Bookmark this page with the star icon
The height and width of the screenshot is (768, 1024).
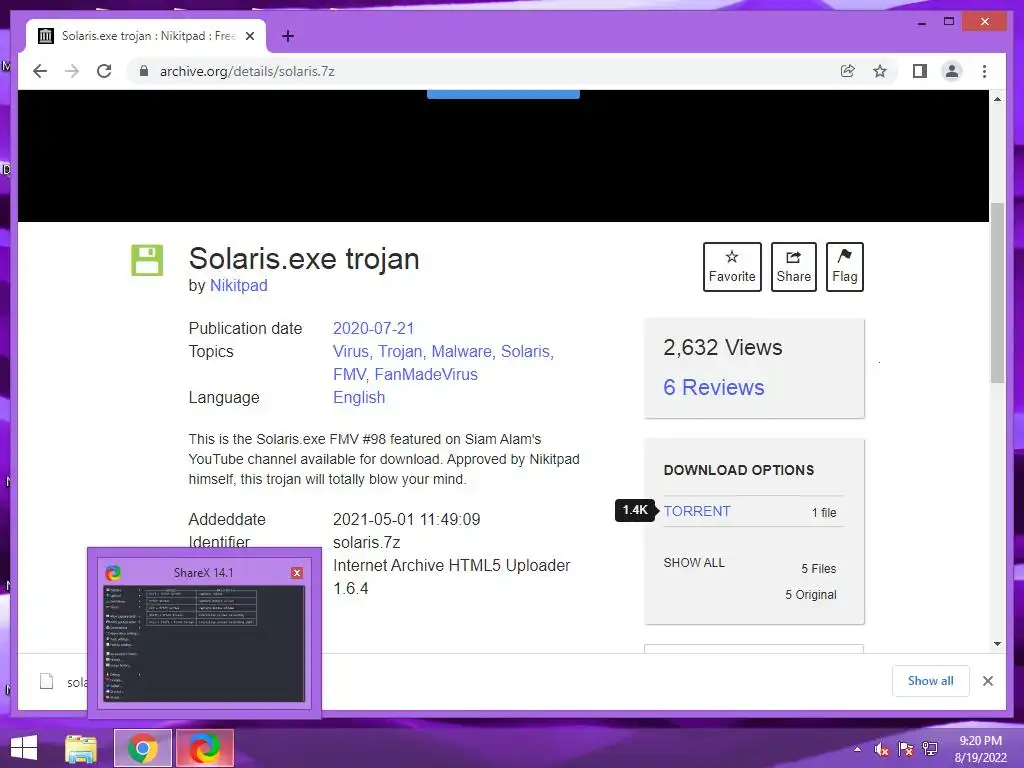tap(880, 71)
